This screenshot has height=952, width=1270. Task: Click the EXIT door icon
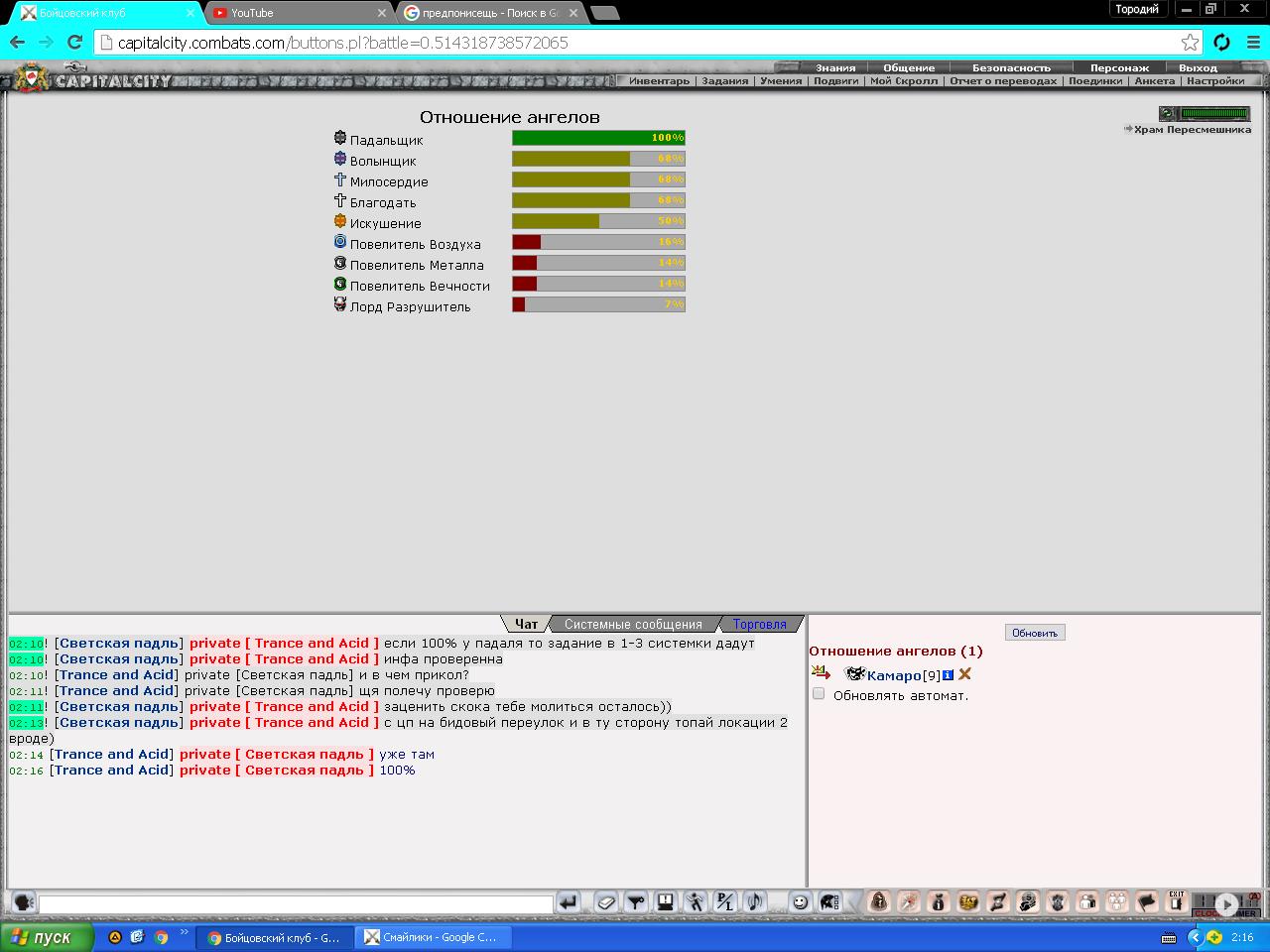(x=1177, y=902)
